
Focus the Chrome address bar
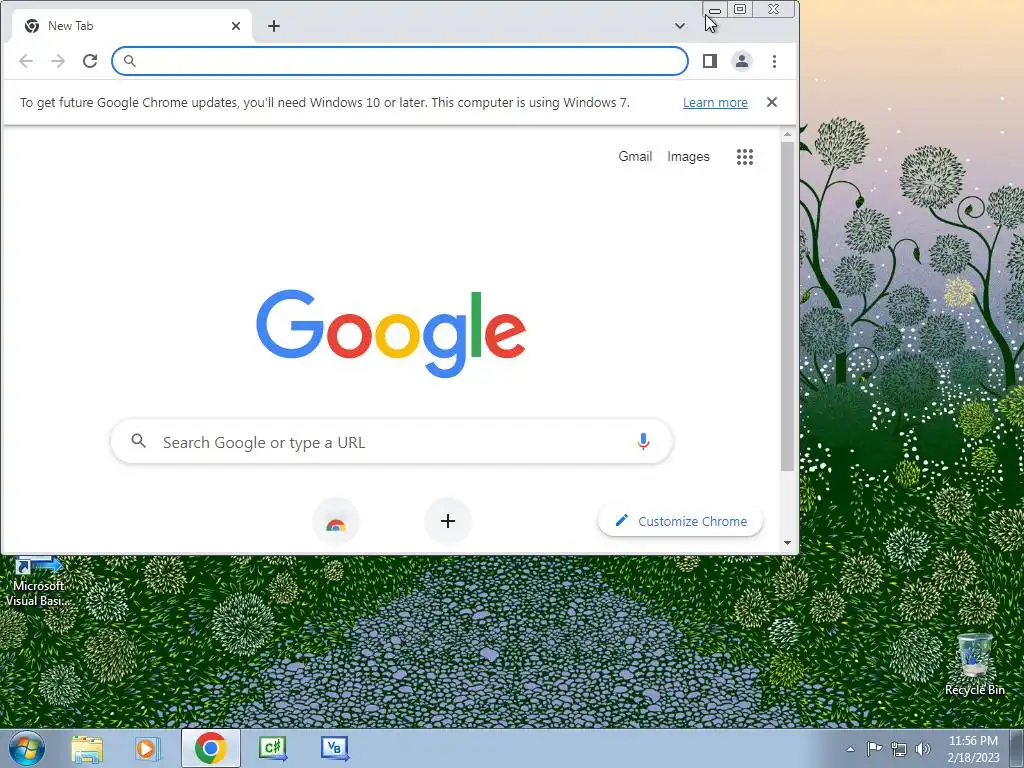click(400, 61)
